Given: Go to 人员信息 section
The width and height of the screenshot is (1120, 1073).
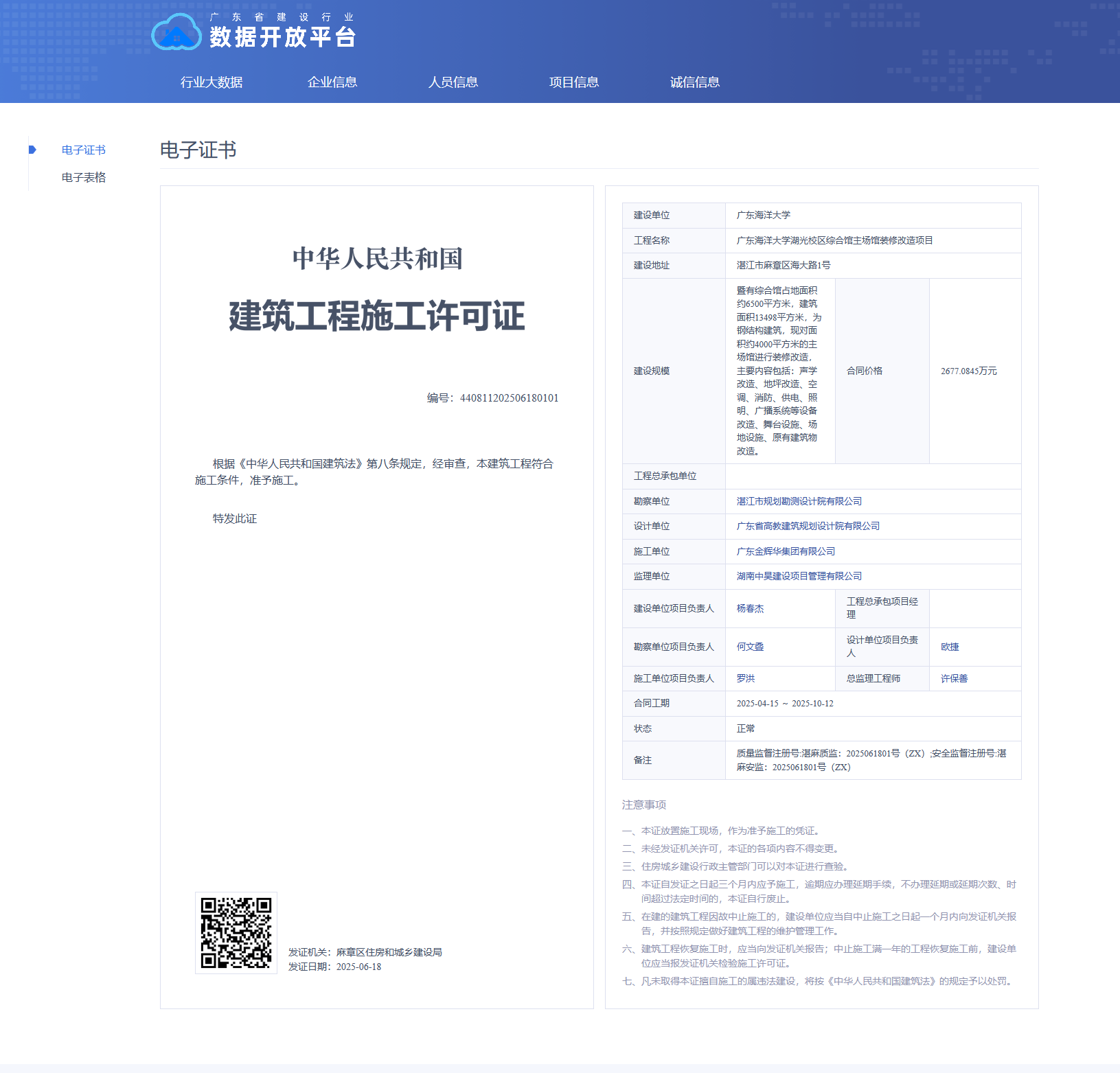Looking at the screenshot, I should point(453,82).
